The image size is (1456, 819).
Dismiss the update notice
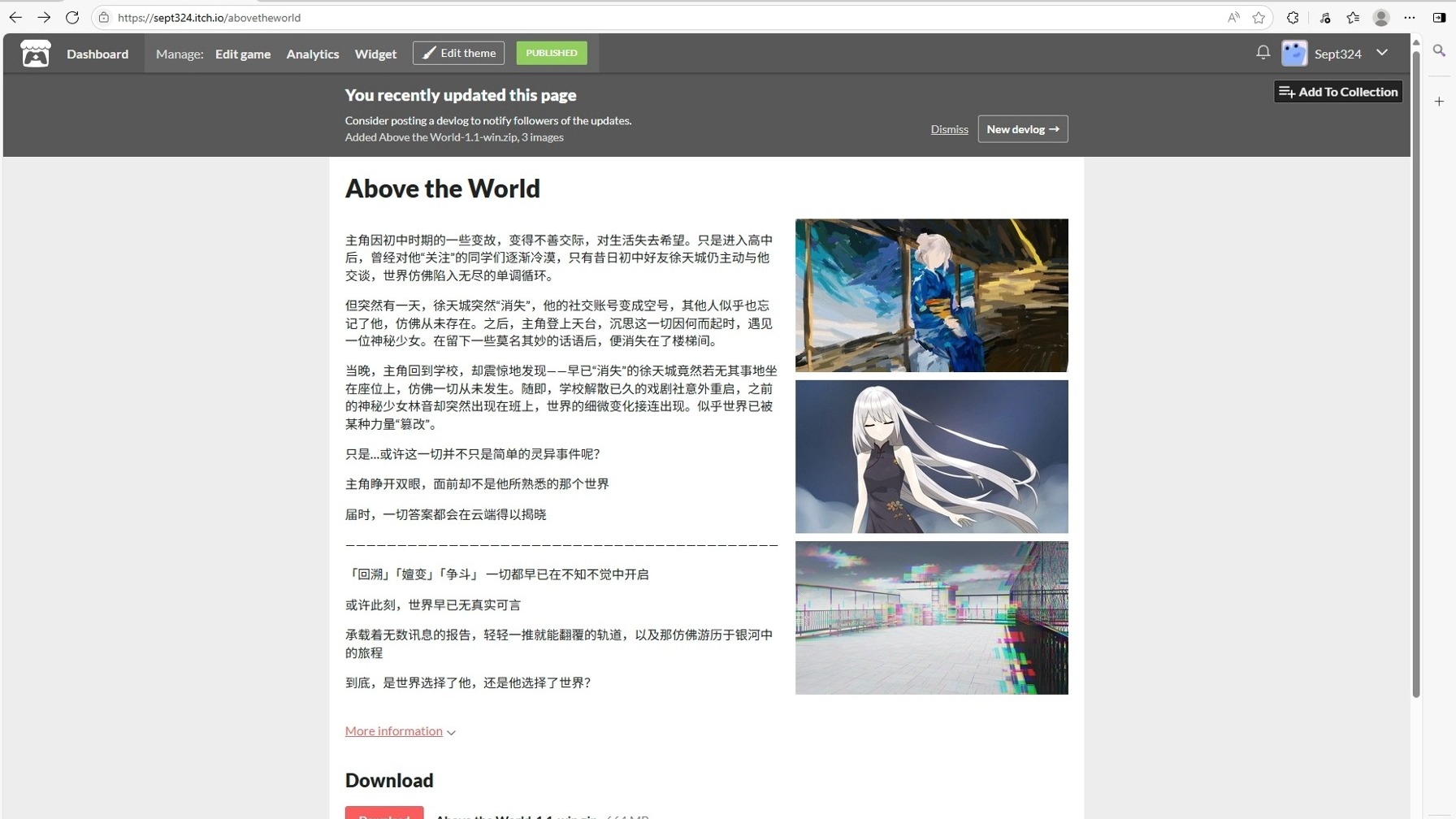pos(949,129)
